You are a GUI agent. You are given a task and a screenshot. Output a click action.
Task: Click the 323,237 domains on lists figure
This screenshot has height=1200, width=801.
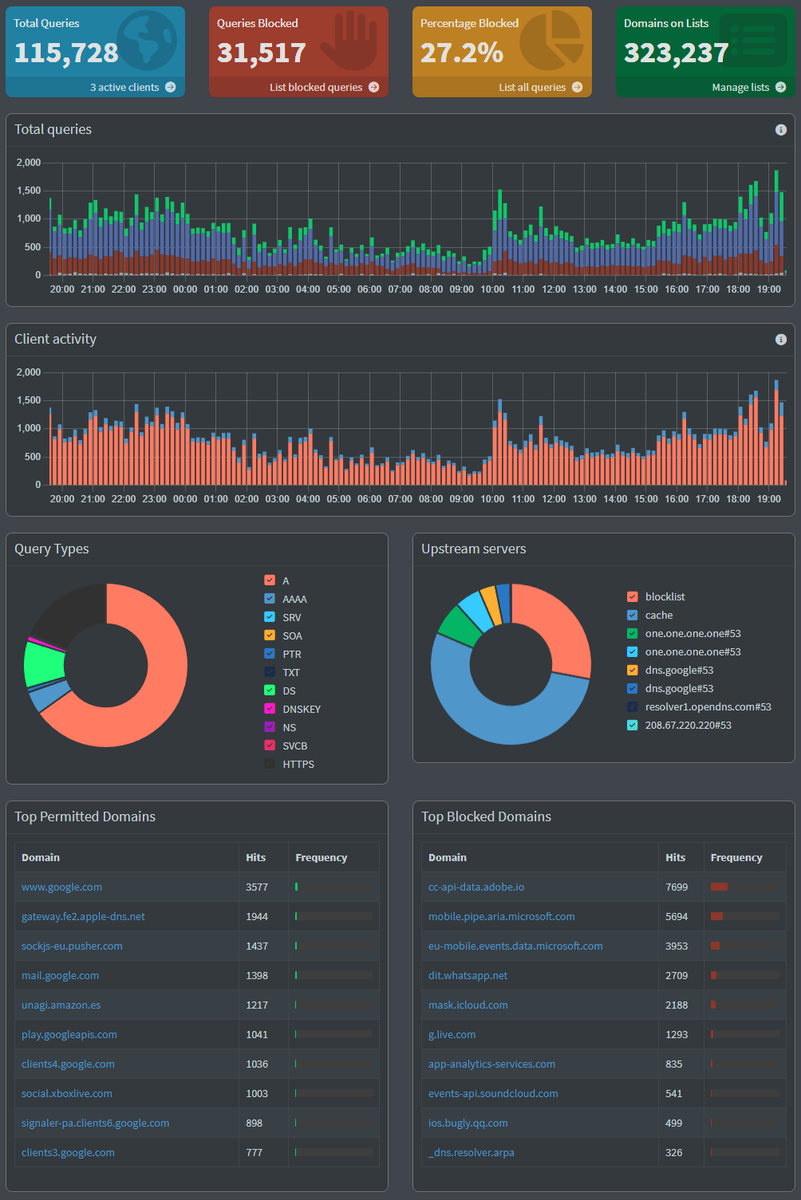click(x=677, y=53)
